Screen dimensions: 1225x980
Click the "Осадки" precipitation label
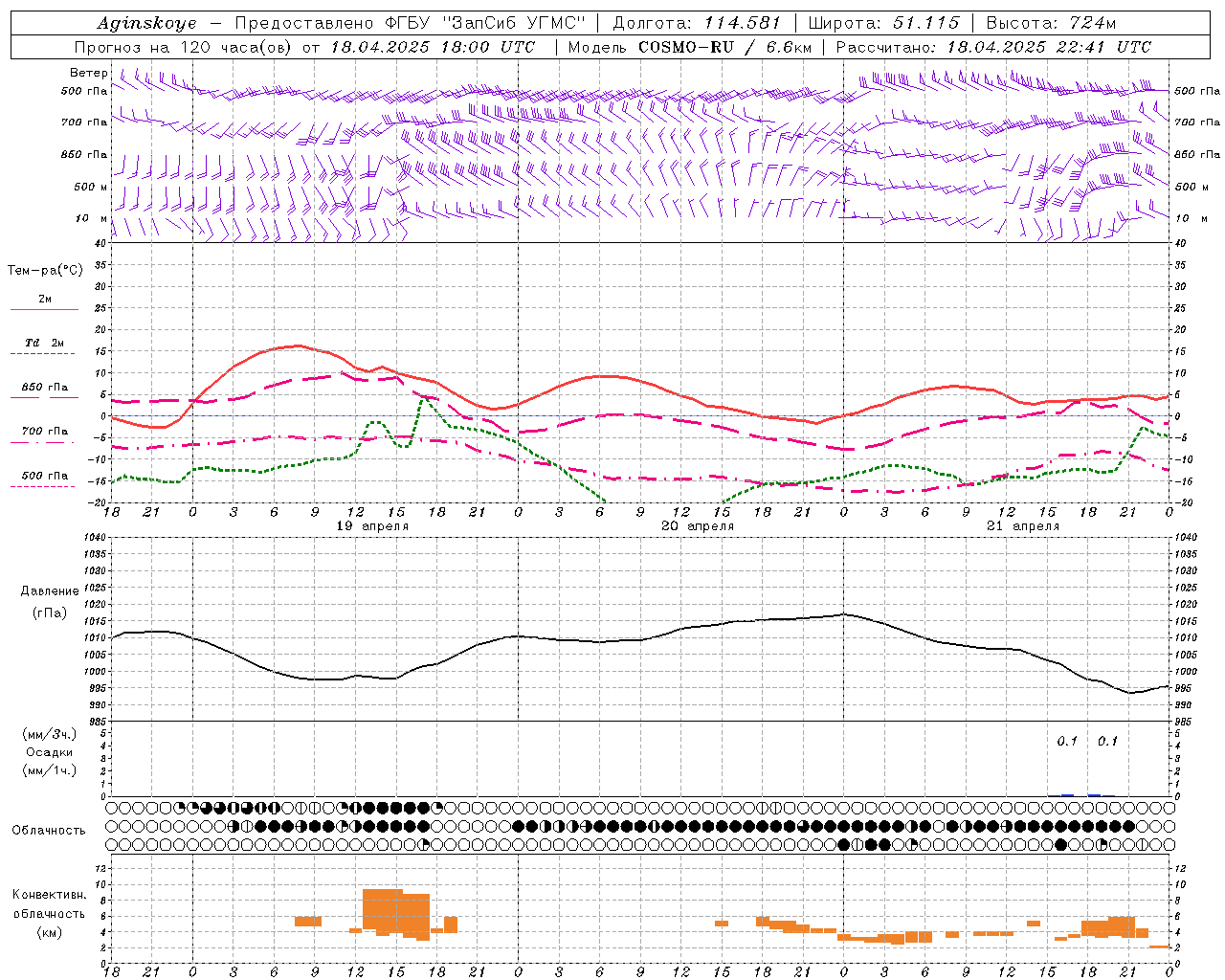(x=50, y=752)
